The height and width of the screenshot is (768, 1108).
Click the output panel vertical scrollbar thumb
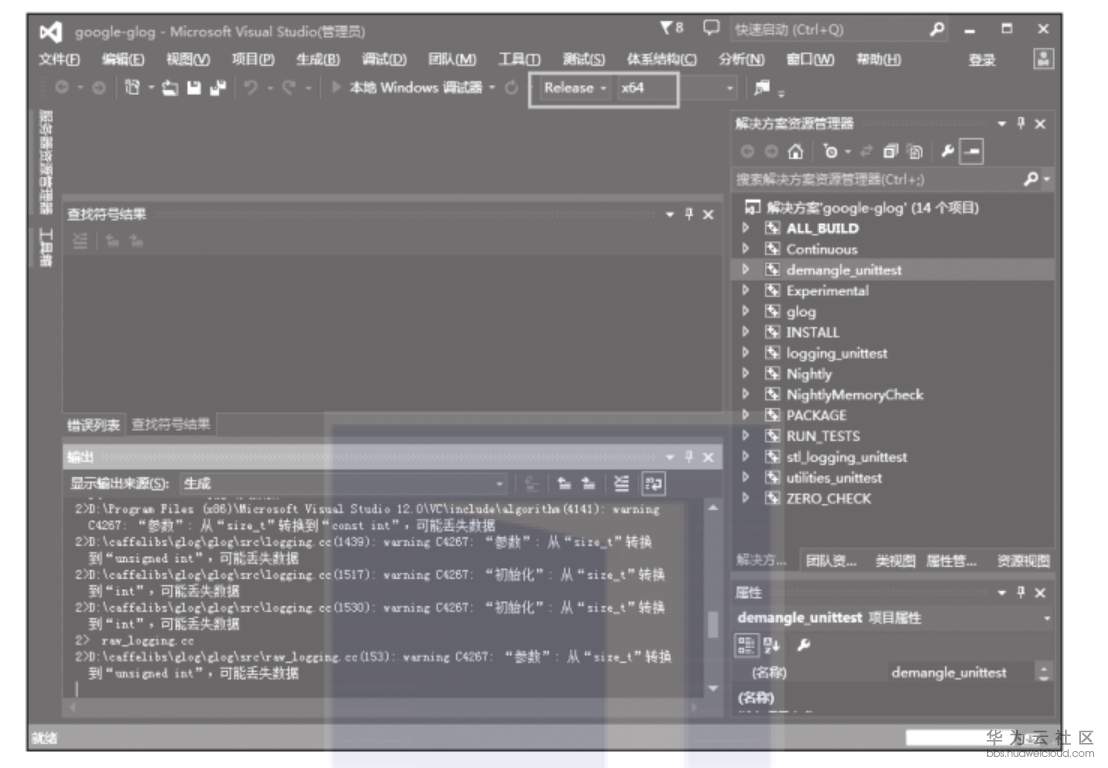pyautogui.click(x=713, y=625)
